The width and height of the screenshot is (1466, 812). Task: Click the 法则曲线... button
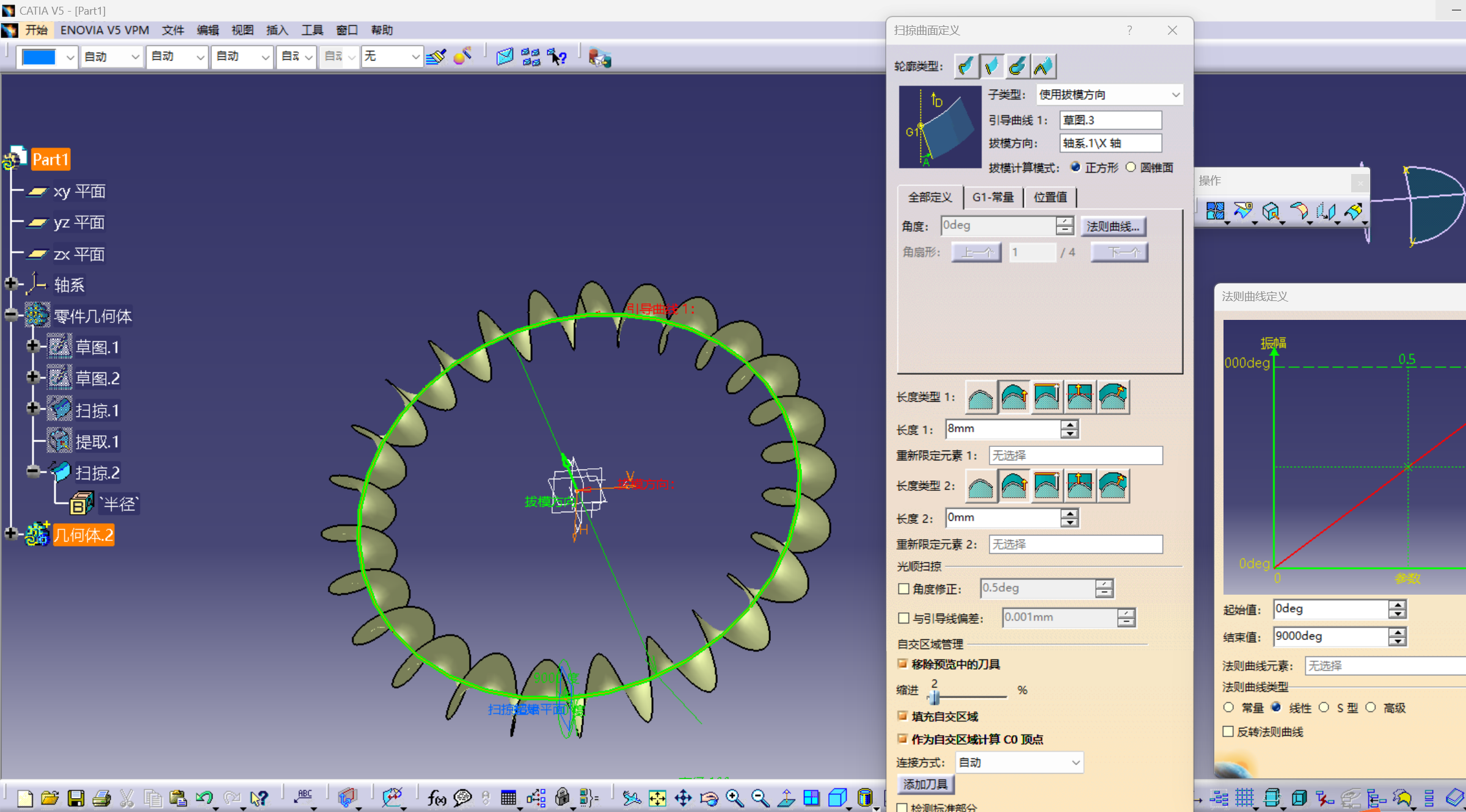click(1112, 227)
